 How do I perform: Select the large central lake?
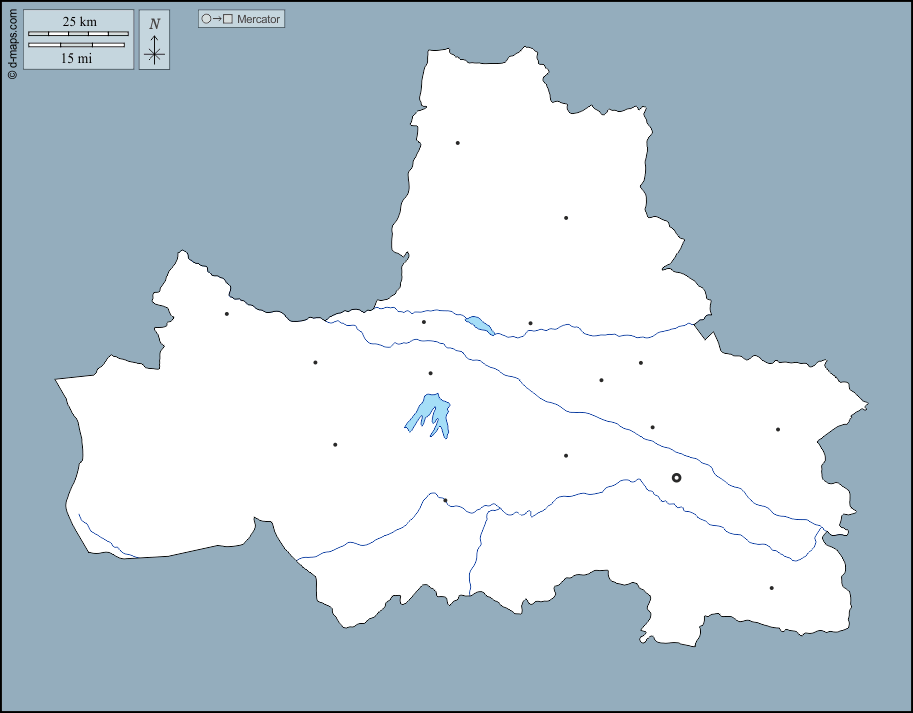tap(432, 414)
